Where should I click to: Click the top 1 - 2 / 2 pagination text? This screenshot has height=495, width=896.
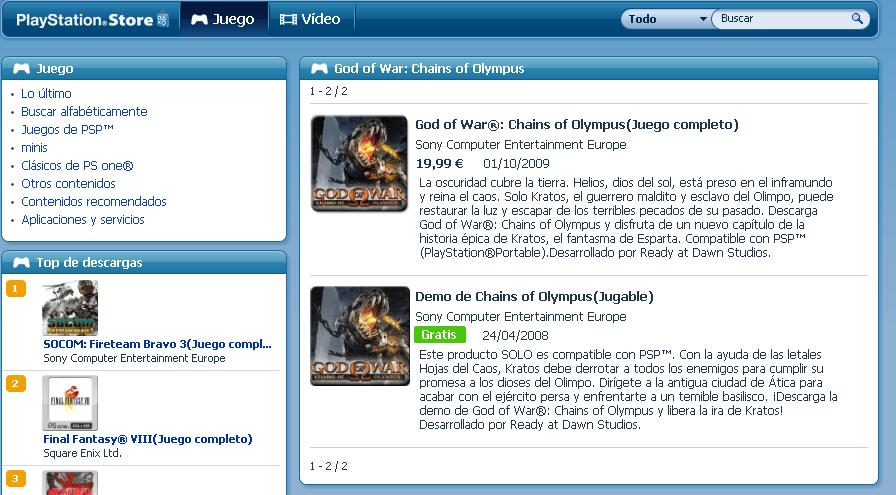coord(329,91)
